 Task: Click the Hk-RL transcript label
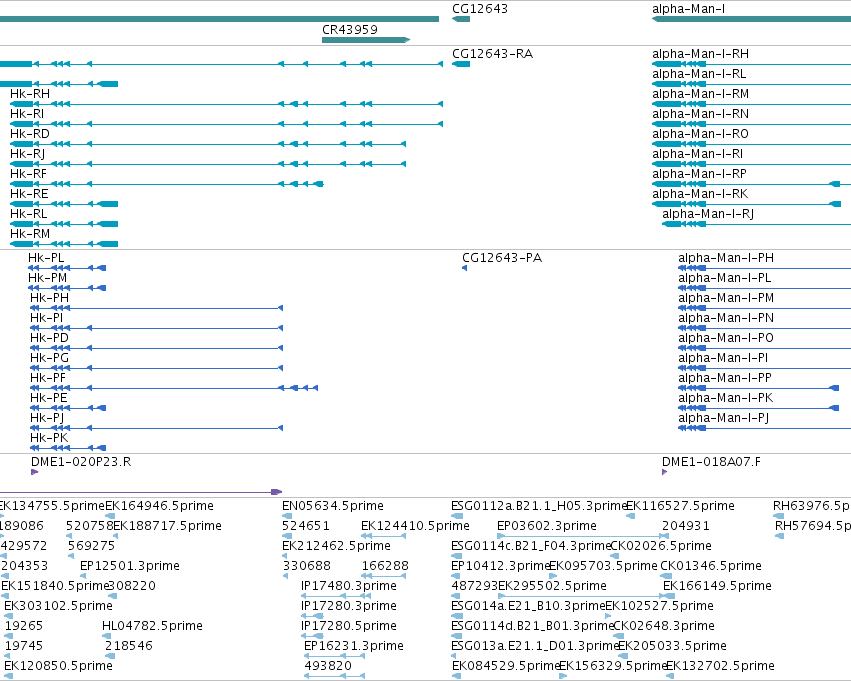[28, 214]
